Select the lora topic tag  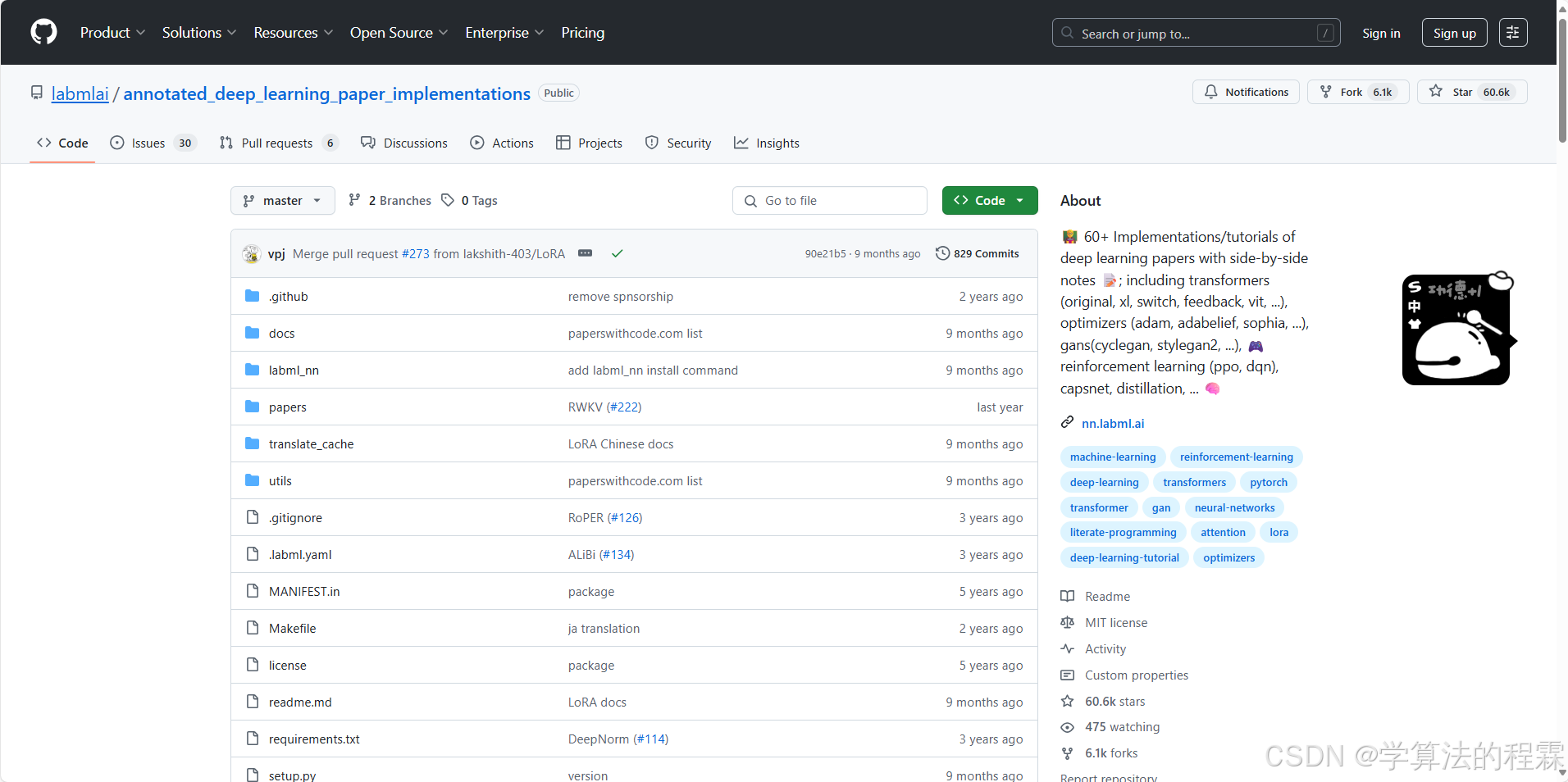[x=1279, y=532]
